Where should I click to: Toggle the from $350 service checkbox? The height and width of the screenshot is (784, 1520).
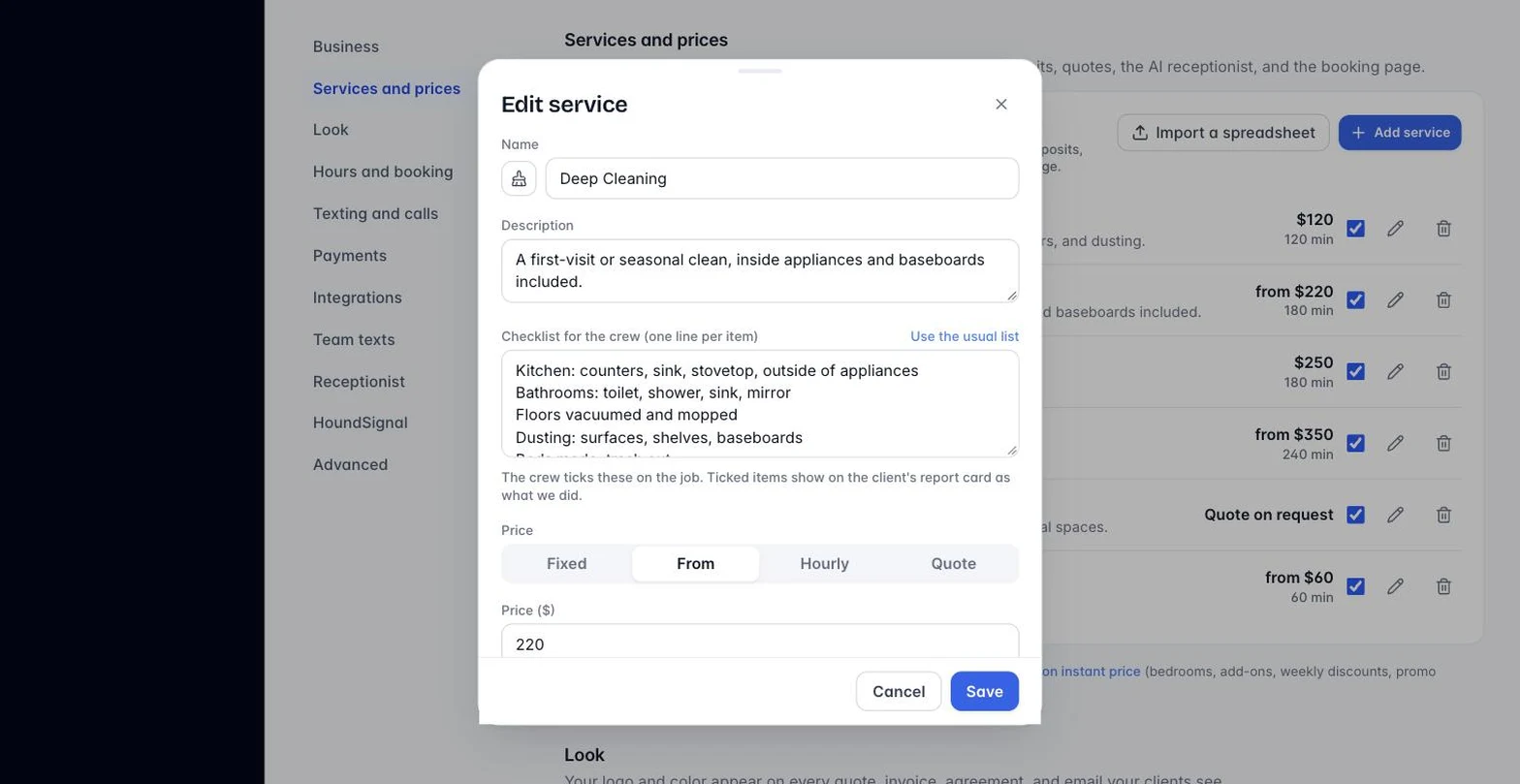(1355, 443)
